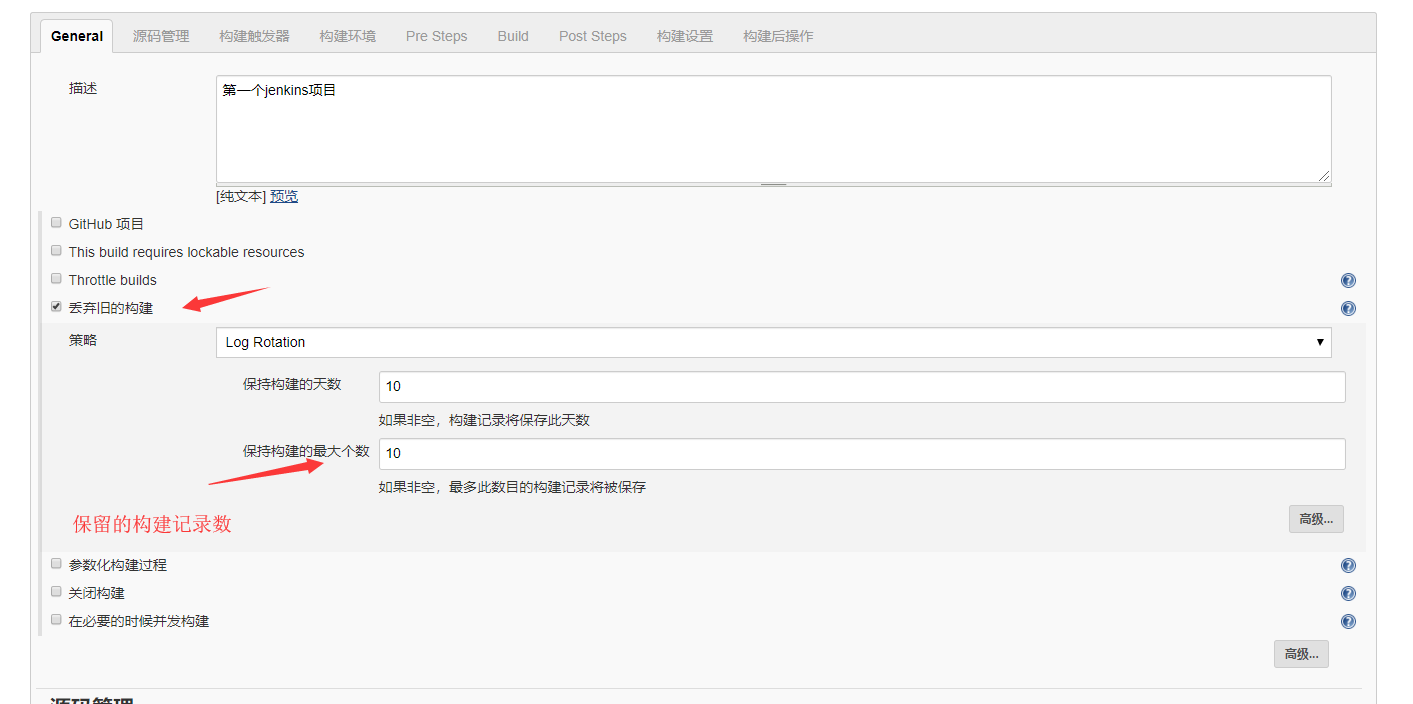Switch to the 构建设置 tab
Screen dimensions: 1413x704
[685, 36]
